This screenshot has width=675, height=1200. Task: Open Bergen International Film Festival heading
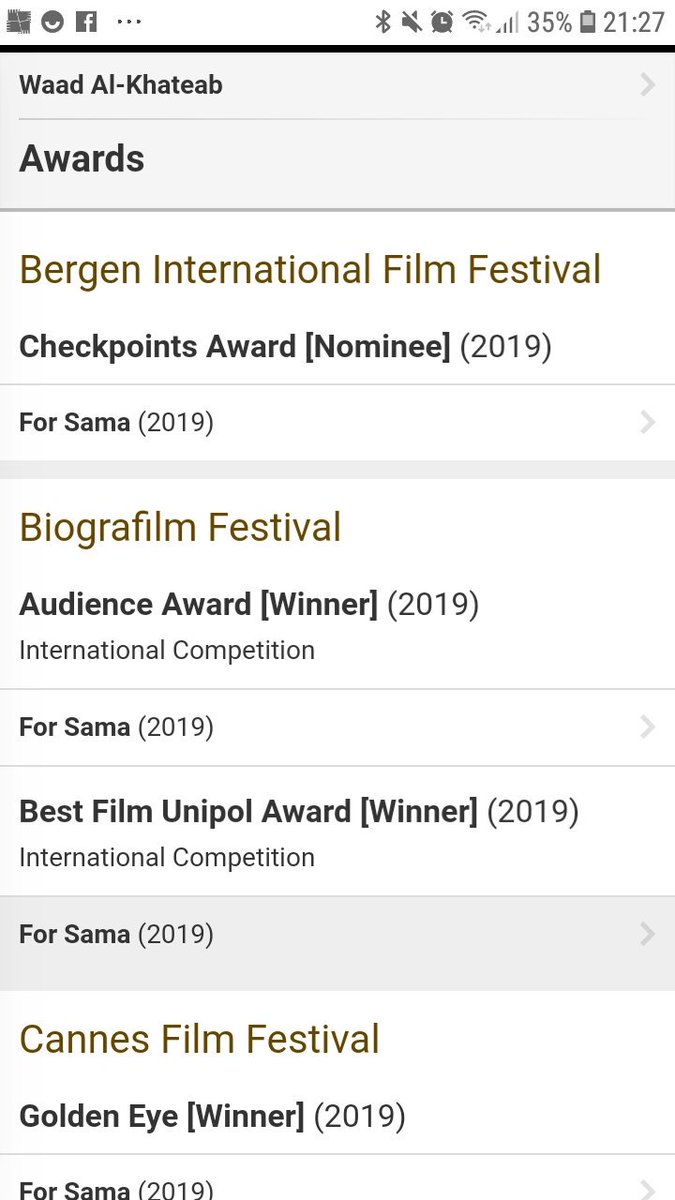[310, 270]
